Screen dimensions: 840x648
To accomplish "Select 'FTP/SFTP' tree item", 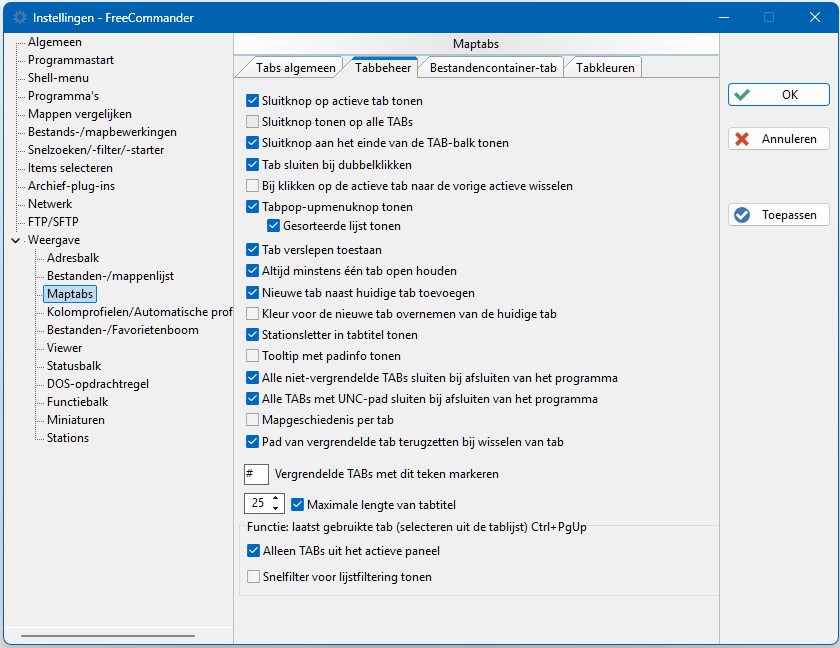I will coord(53,222).
